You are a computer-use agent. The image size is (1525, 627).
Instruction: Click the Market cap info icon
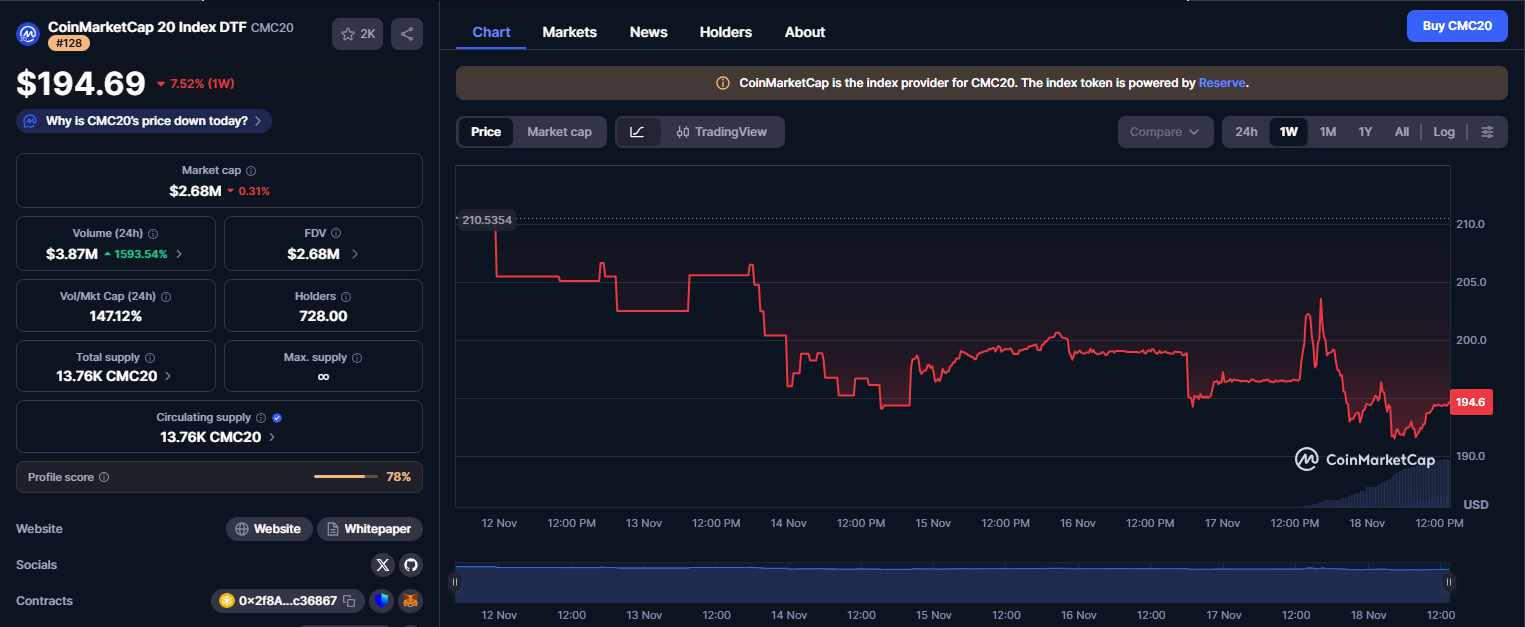pyautogui.click(x=251, y=171)
